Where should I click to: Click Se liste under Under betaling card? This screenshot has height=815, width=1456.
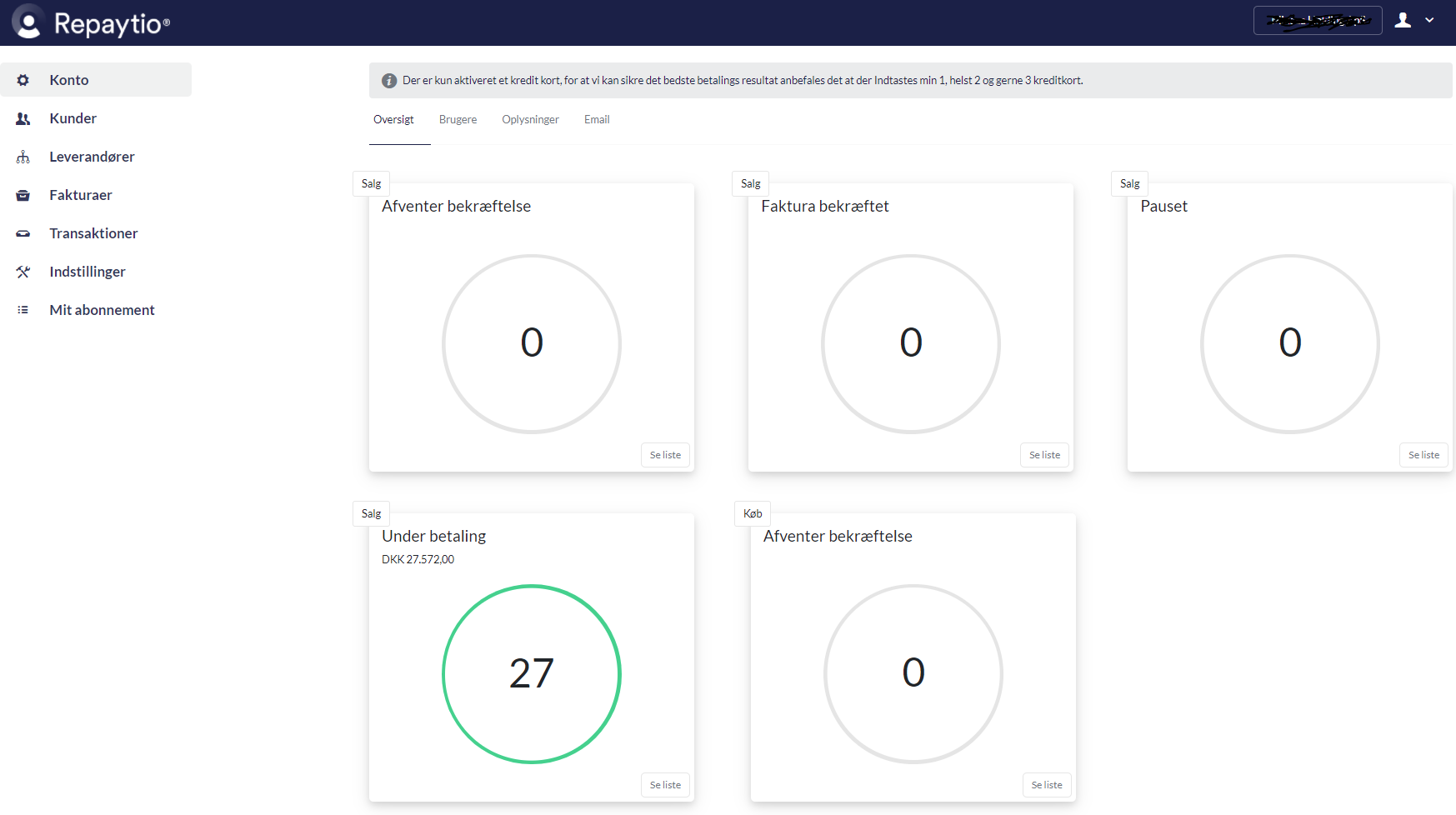pos(665,785)
